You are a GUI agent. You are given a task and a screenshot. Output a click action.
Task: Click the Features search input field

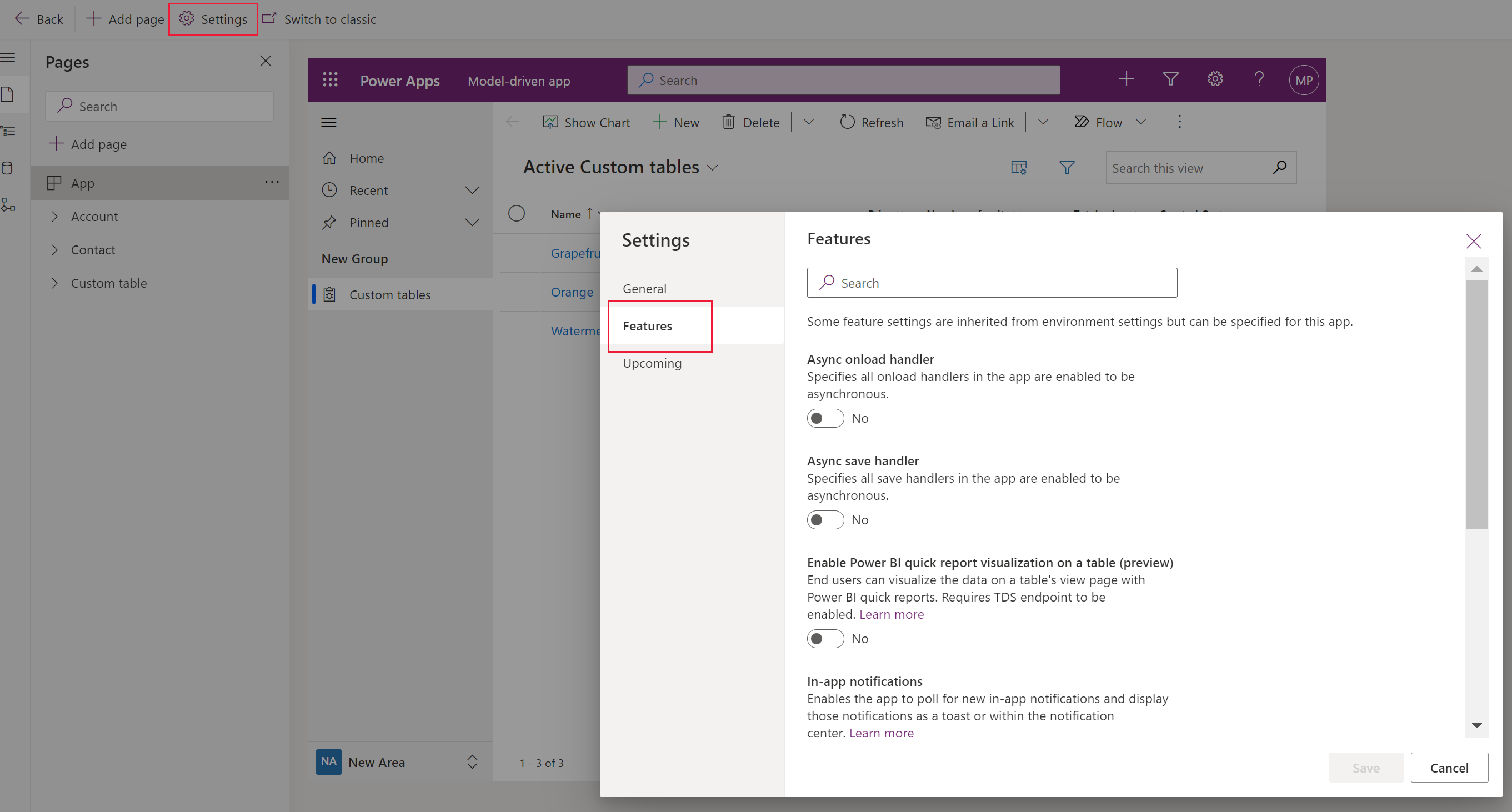point(992,283)
